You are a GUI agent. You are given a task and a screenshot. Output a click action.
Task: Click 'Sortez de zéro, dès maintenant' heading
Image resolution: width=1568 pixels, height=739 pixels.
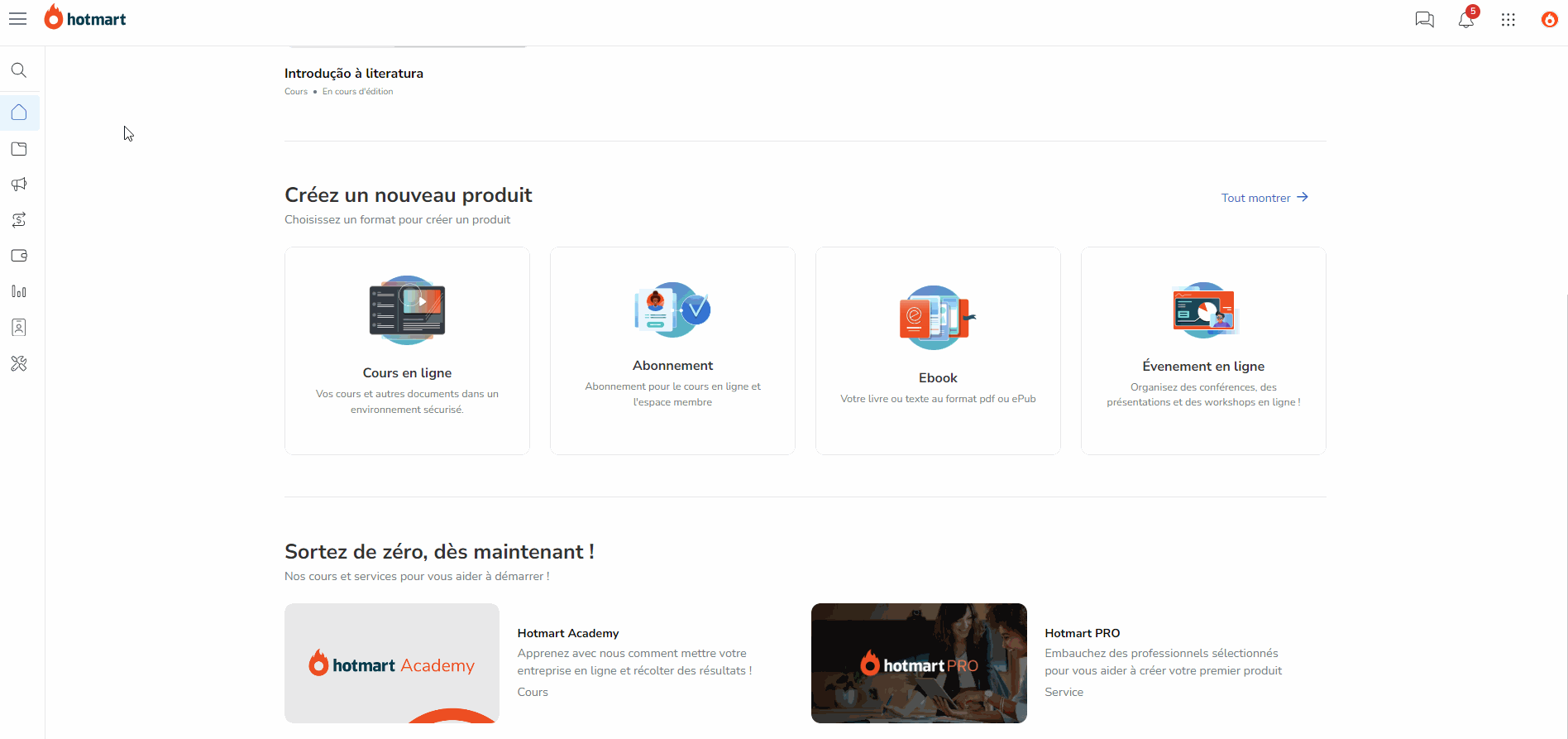439,552
